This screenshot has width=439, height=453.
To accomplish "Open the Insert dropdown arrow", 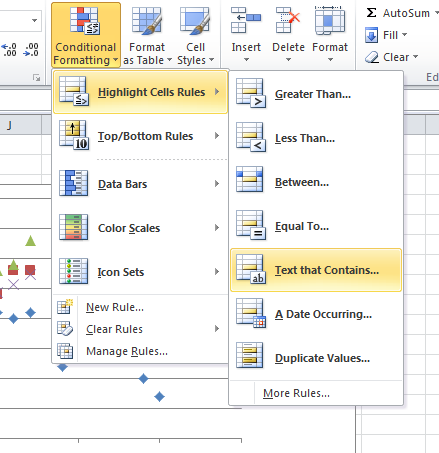I will click(x=246, y=60).
